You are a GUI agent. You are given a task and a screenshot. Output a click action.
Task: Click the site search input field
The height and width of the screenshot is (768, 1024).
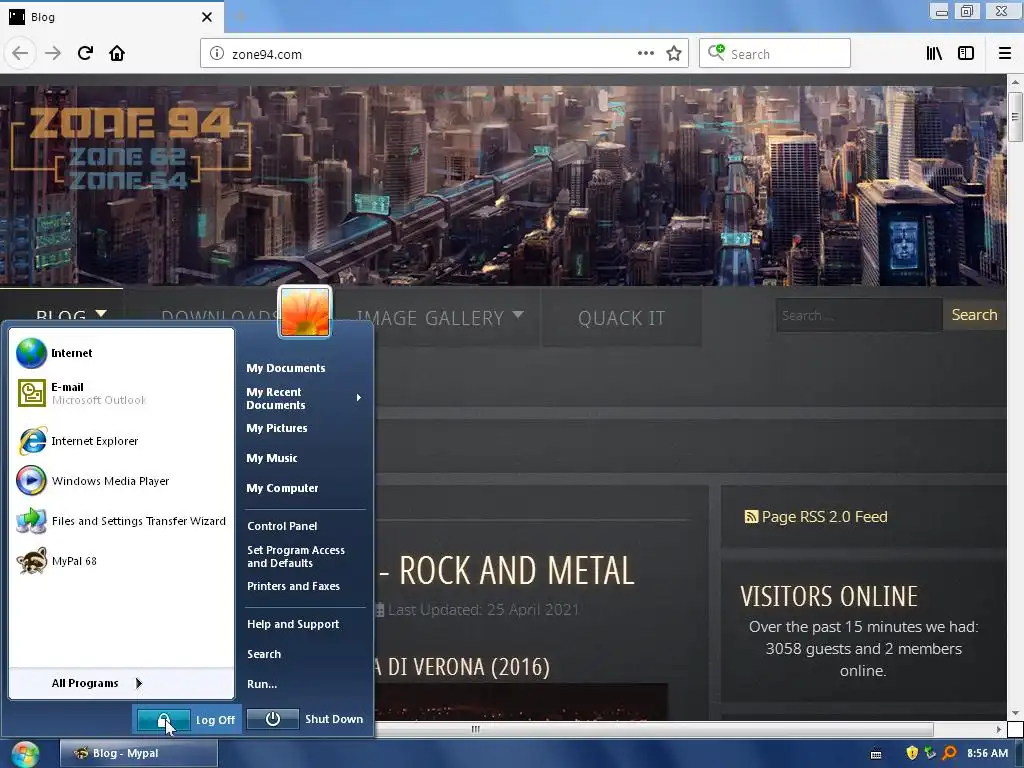point(859,315)
